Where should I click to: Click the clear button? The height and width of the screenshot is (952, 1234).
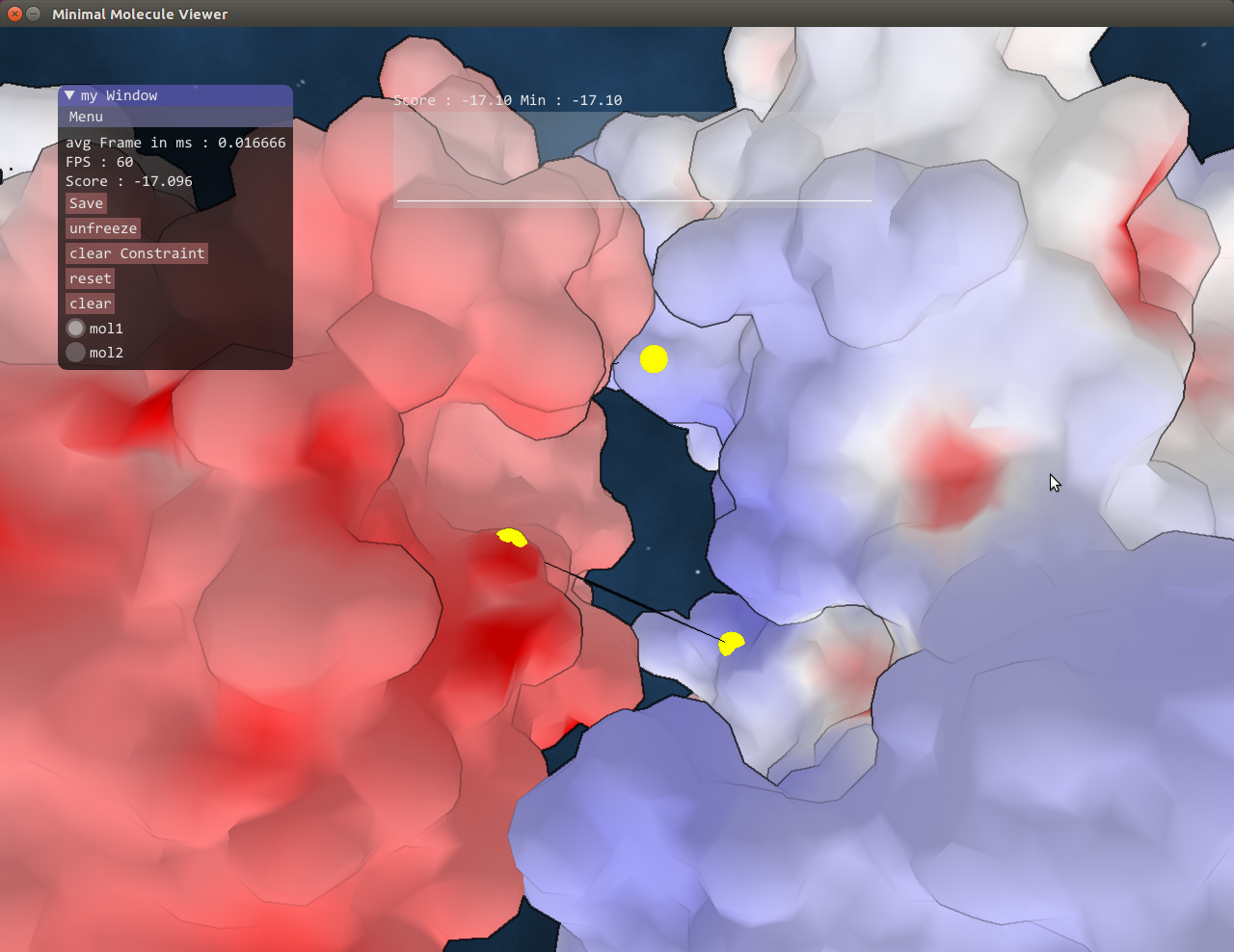[91, 304]
